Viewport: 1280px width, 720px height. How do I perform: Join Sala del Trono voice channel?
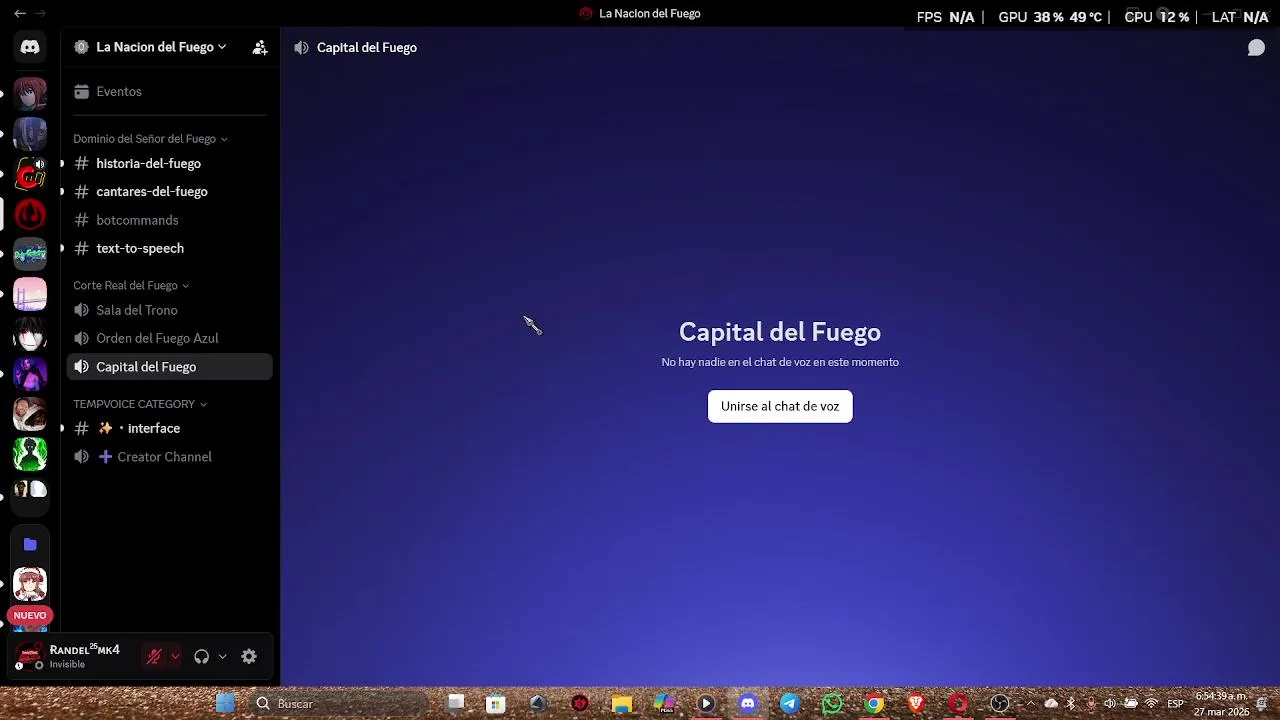(170, 310)
